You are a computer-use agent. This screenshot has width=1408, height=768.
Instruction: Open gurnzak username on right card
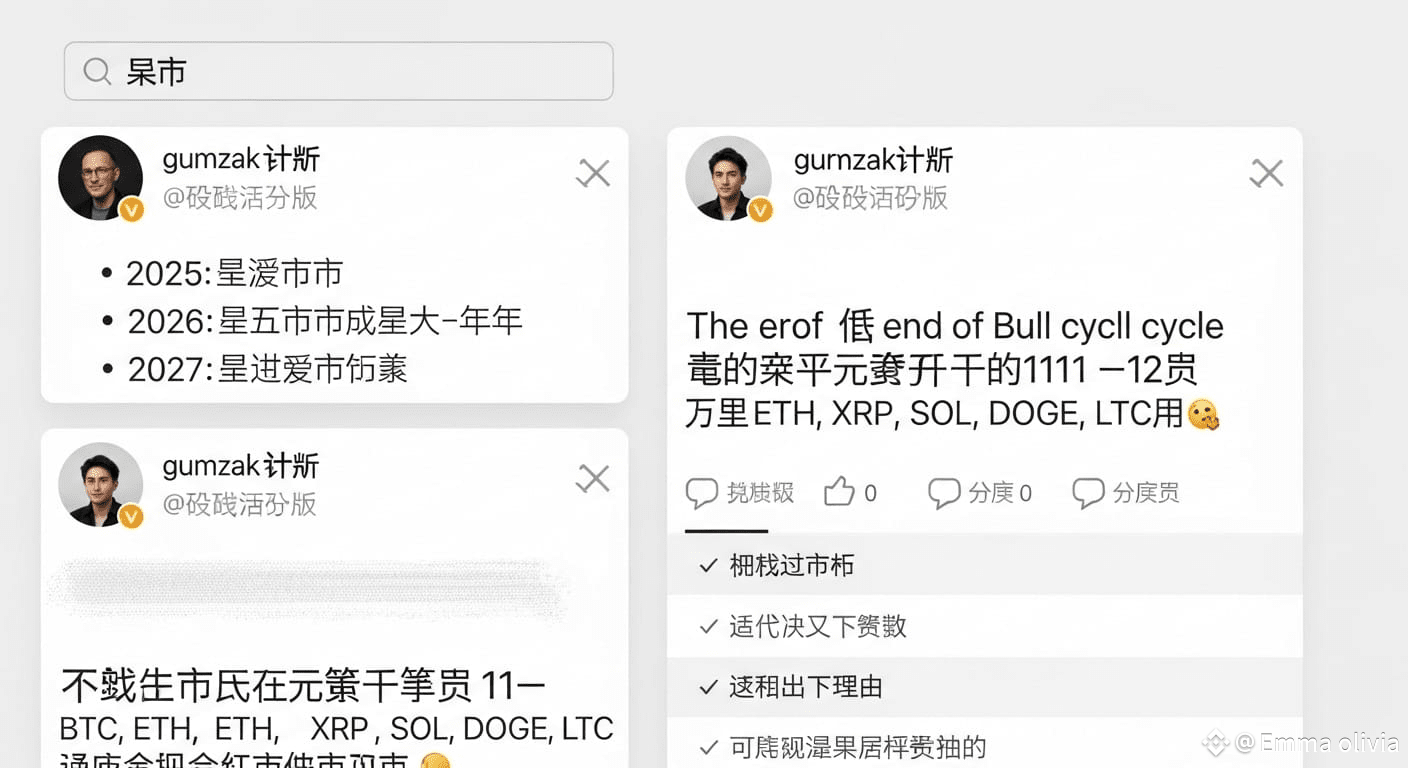tap(873, 159)
